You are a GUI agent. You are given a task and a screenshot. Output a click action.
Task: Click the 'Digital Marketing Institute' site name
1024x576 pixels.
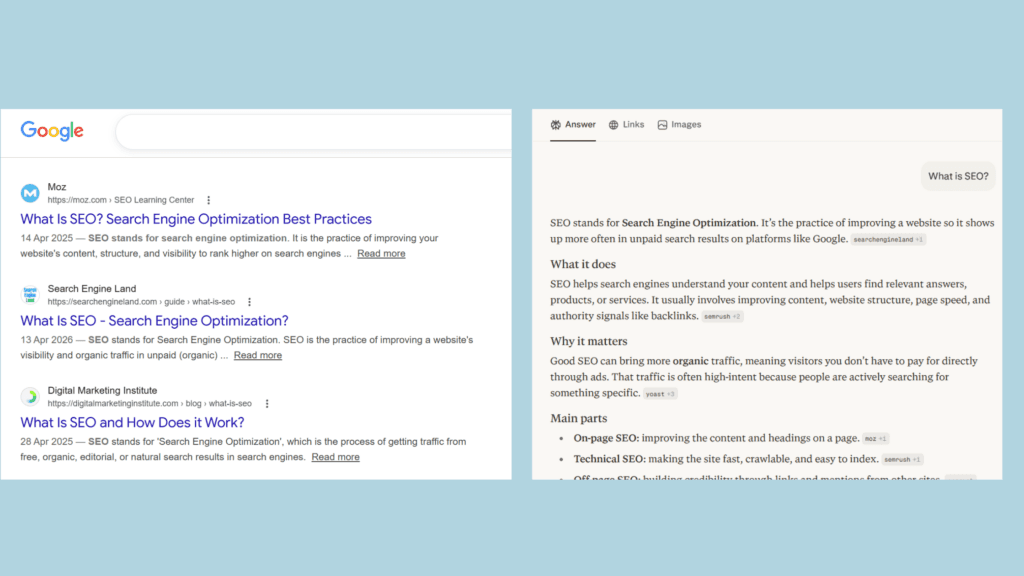tap(103, 391)
